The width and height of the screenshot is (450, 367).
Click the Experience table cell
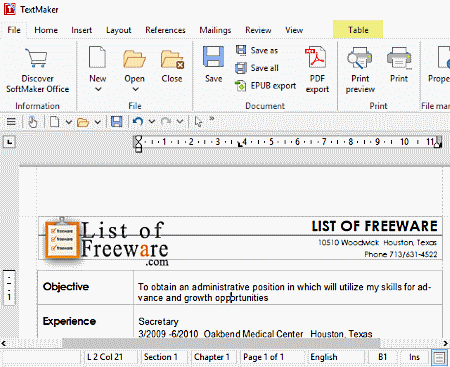pyautogui.click(x=86, y=321)
